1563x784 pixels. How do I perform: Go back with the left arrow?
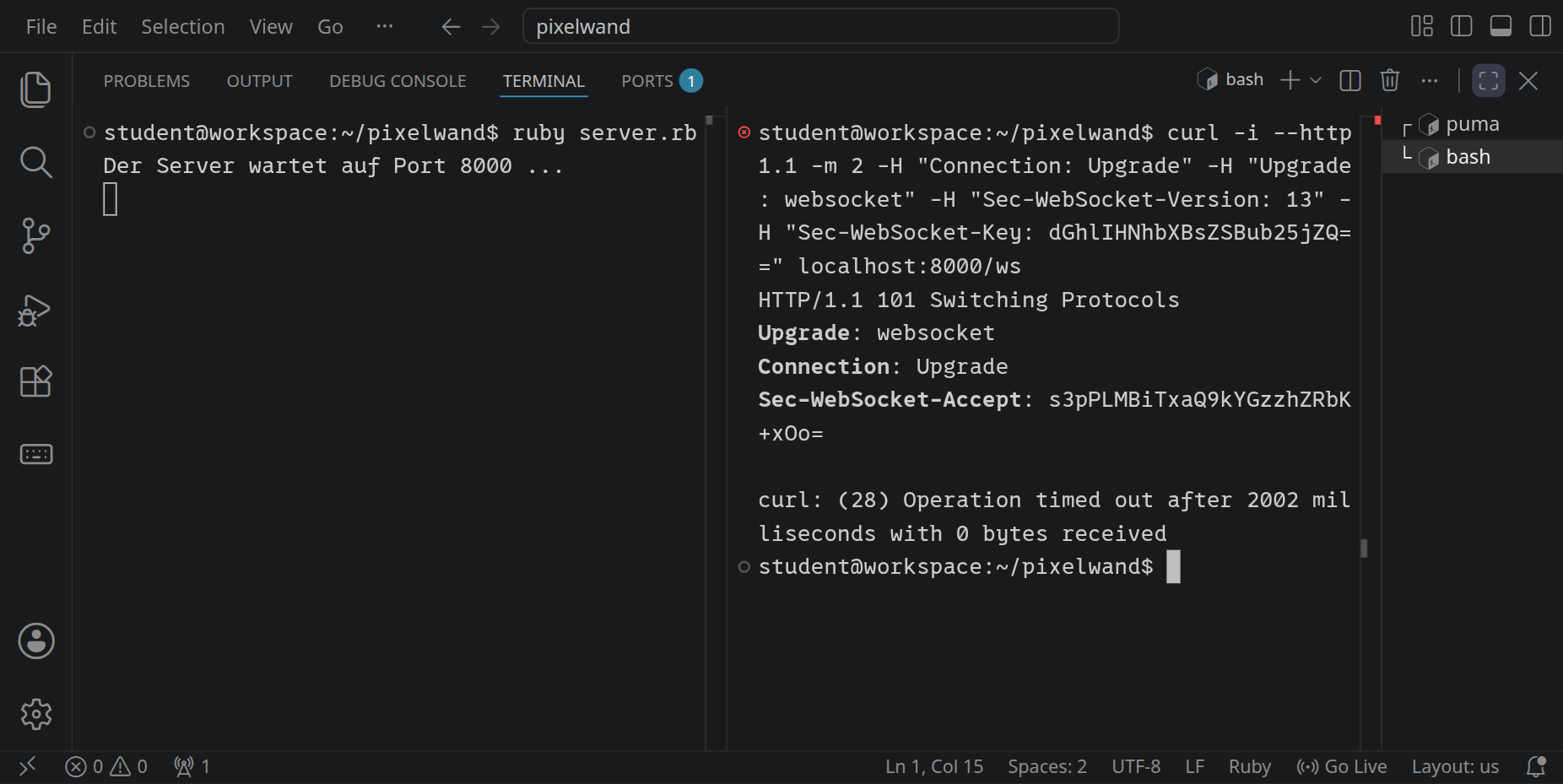tap(451, 27)
